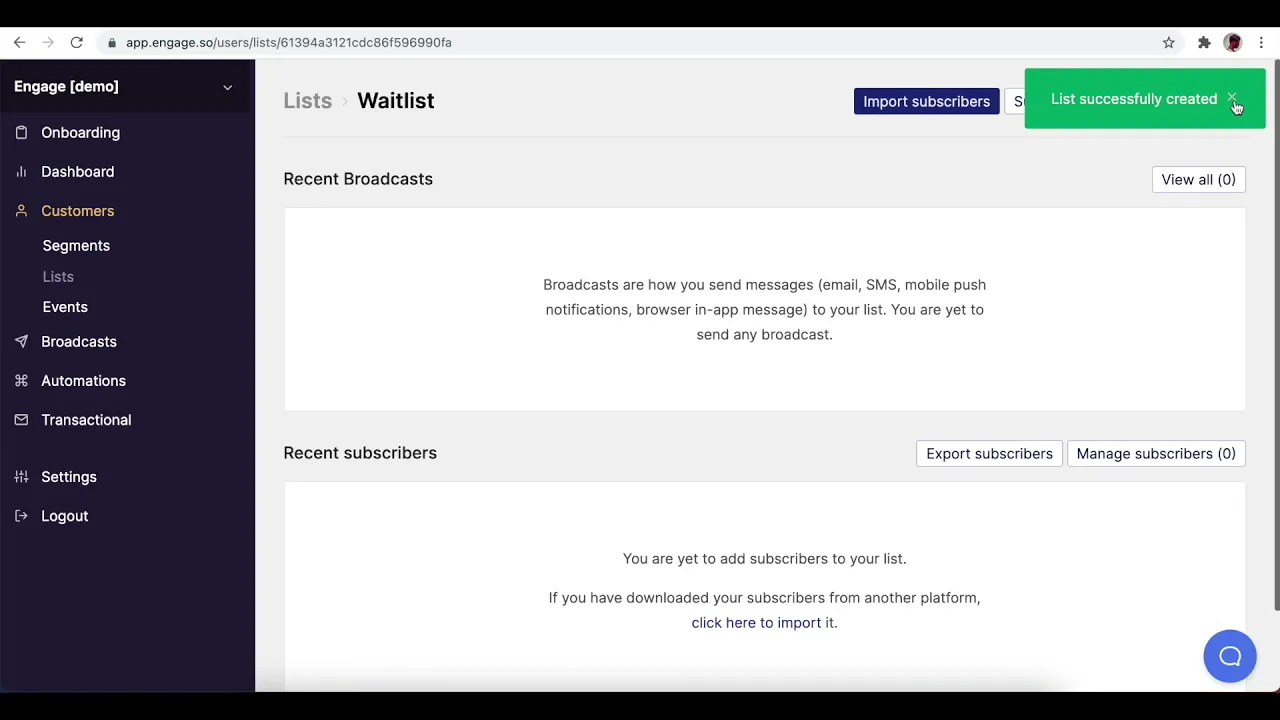
Task: Expand the Engage [demo] account dropdown
Action: (227, 87)
